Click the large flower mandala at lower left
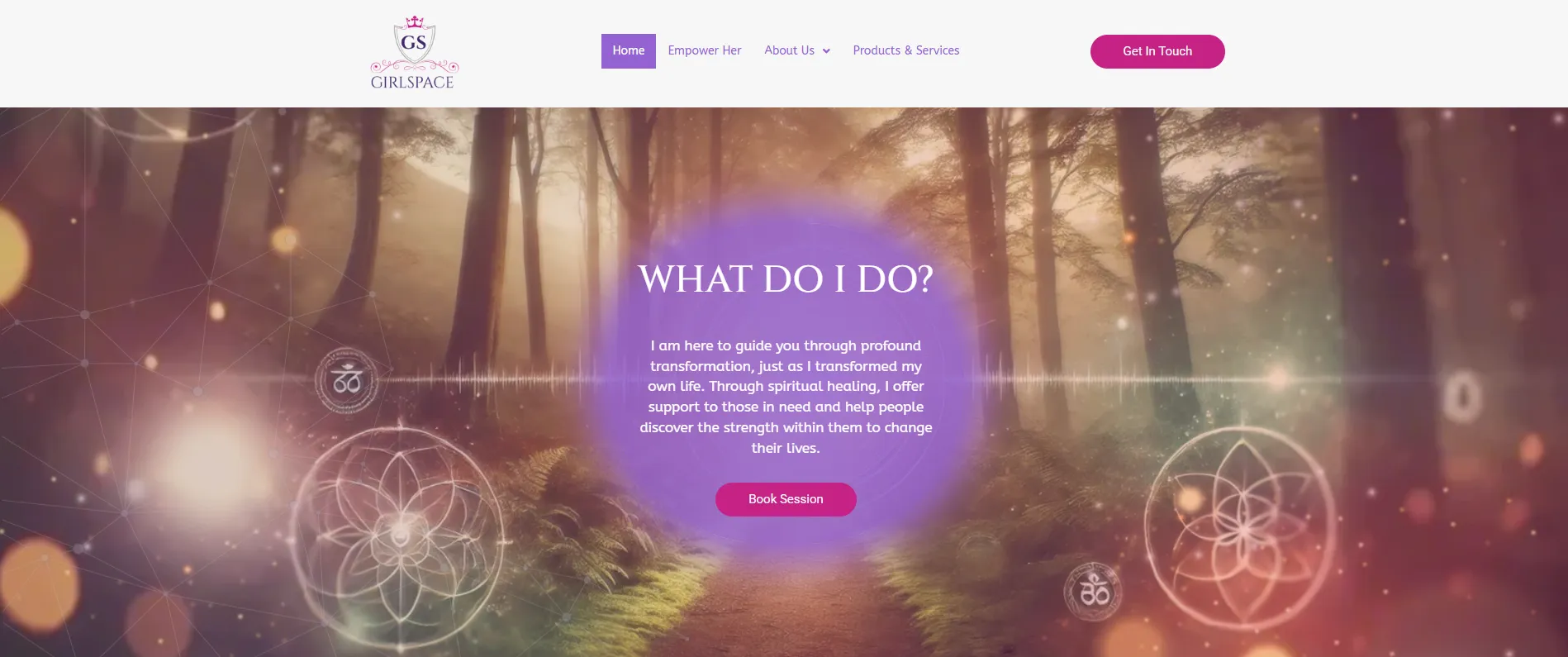The image size is (1568, 657). point(401,535)
